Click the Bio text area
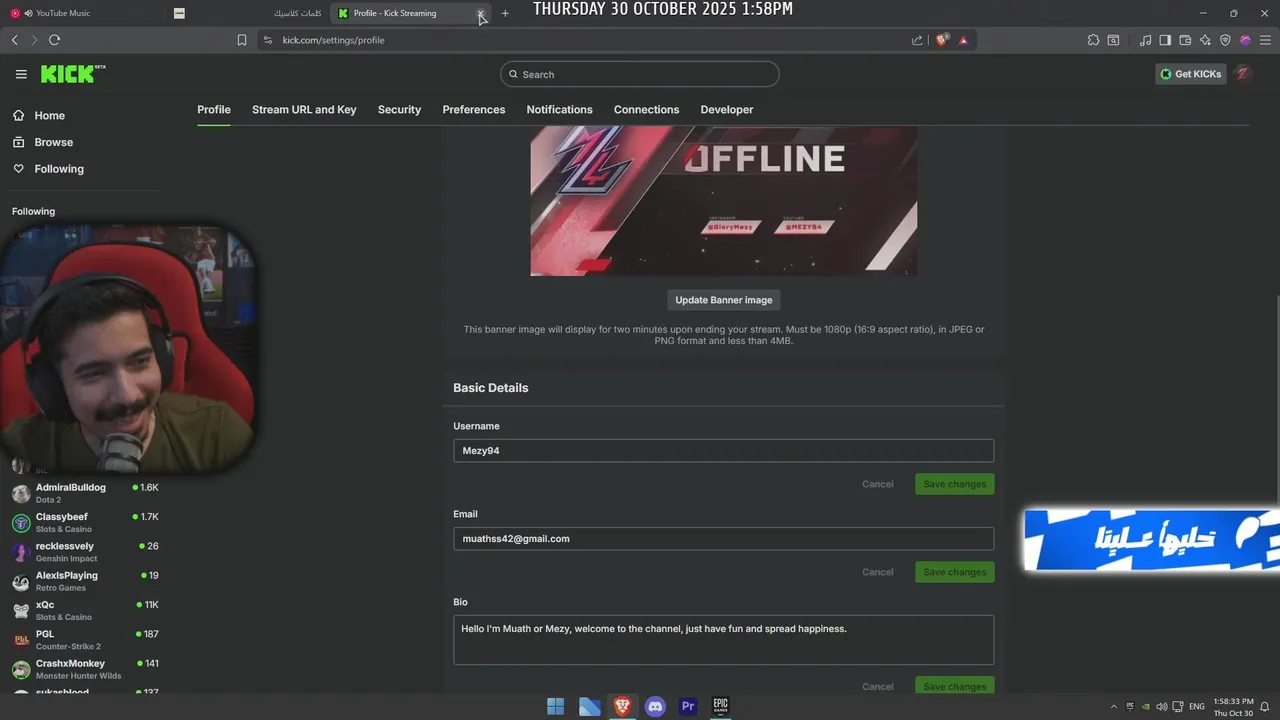 pyautogui.click(x=723, y=640)
